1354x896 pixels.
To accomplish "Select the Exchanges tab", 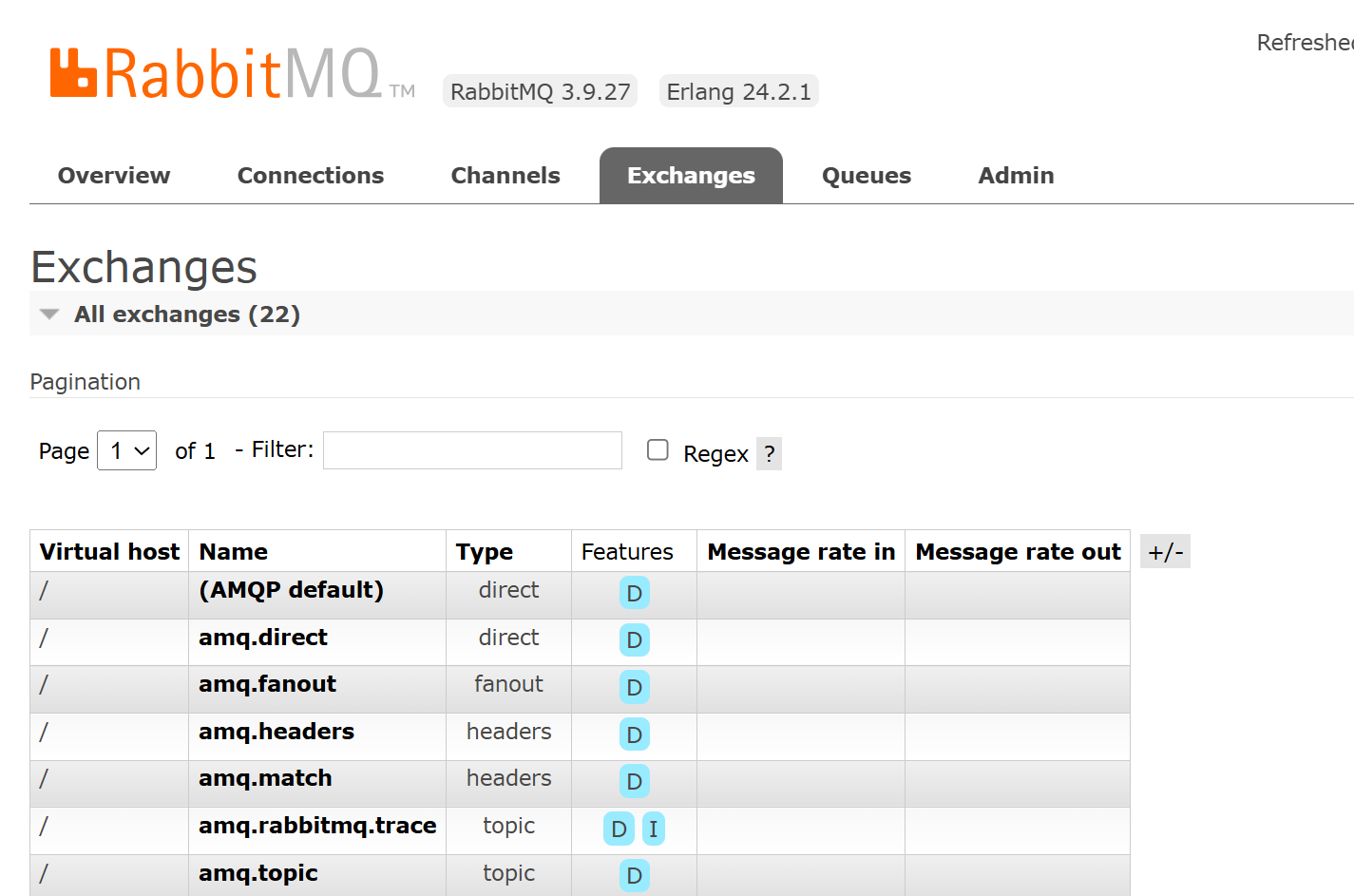I will 691,176.
